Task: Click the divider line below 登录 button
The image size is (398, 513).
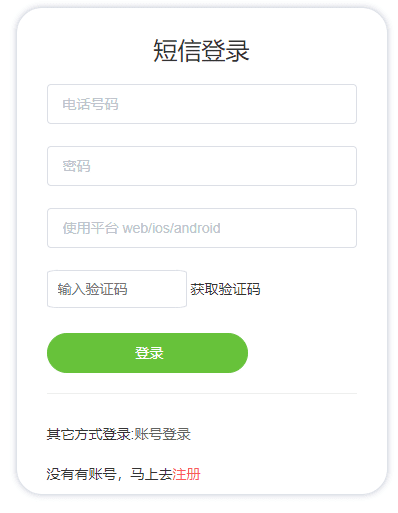Action: pos(202,393)
